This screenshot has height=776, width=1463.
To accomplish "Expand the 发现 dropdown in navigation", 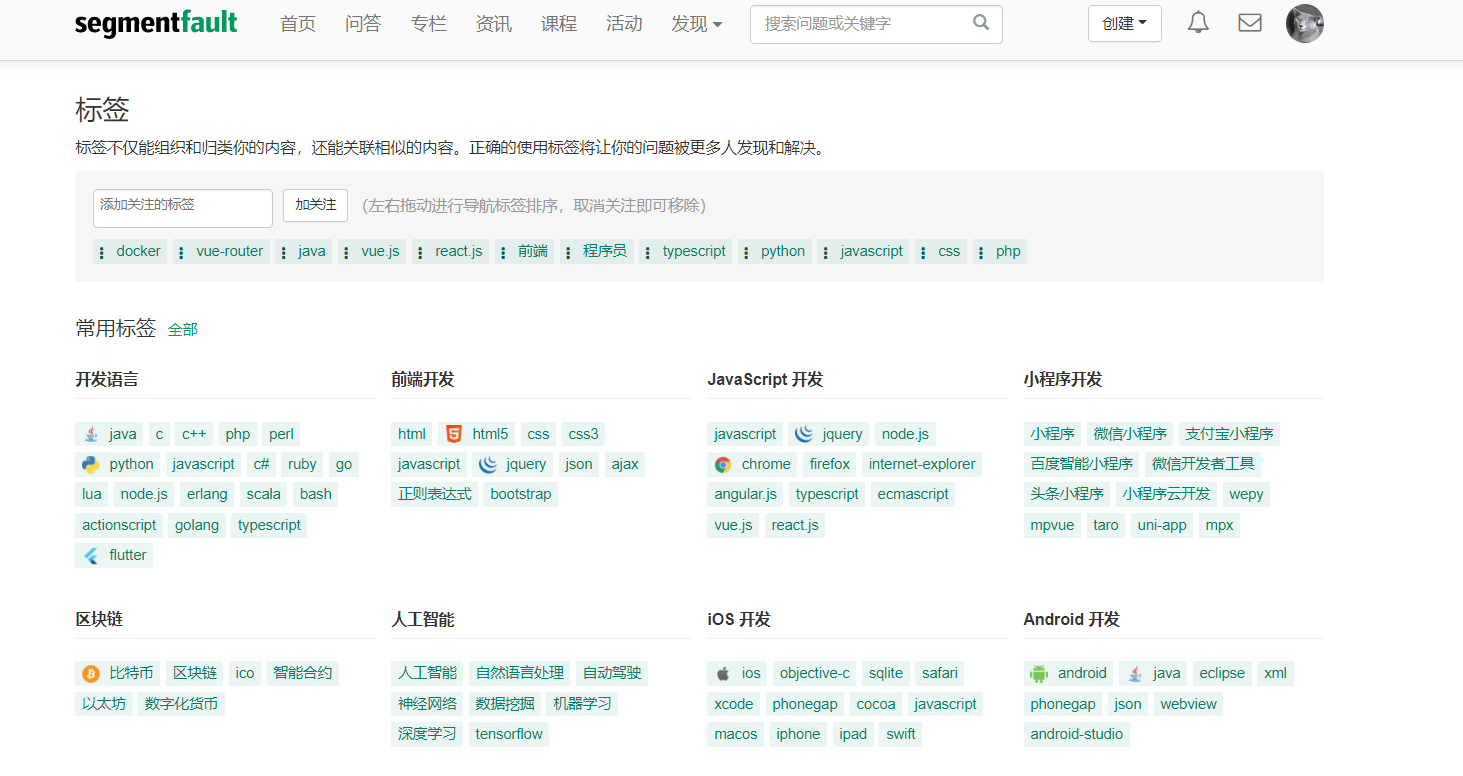I will (x=697, y=23).
